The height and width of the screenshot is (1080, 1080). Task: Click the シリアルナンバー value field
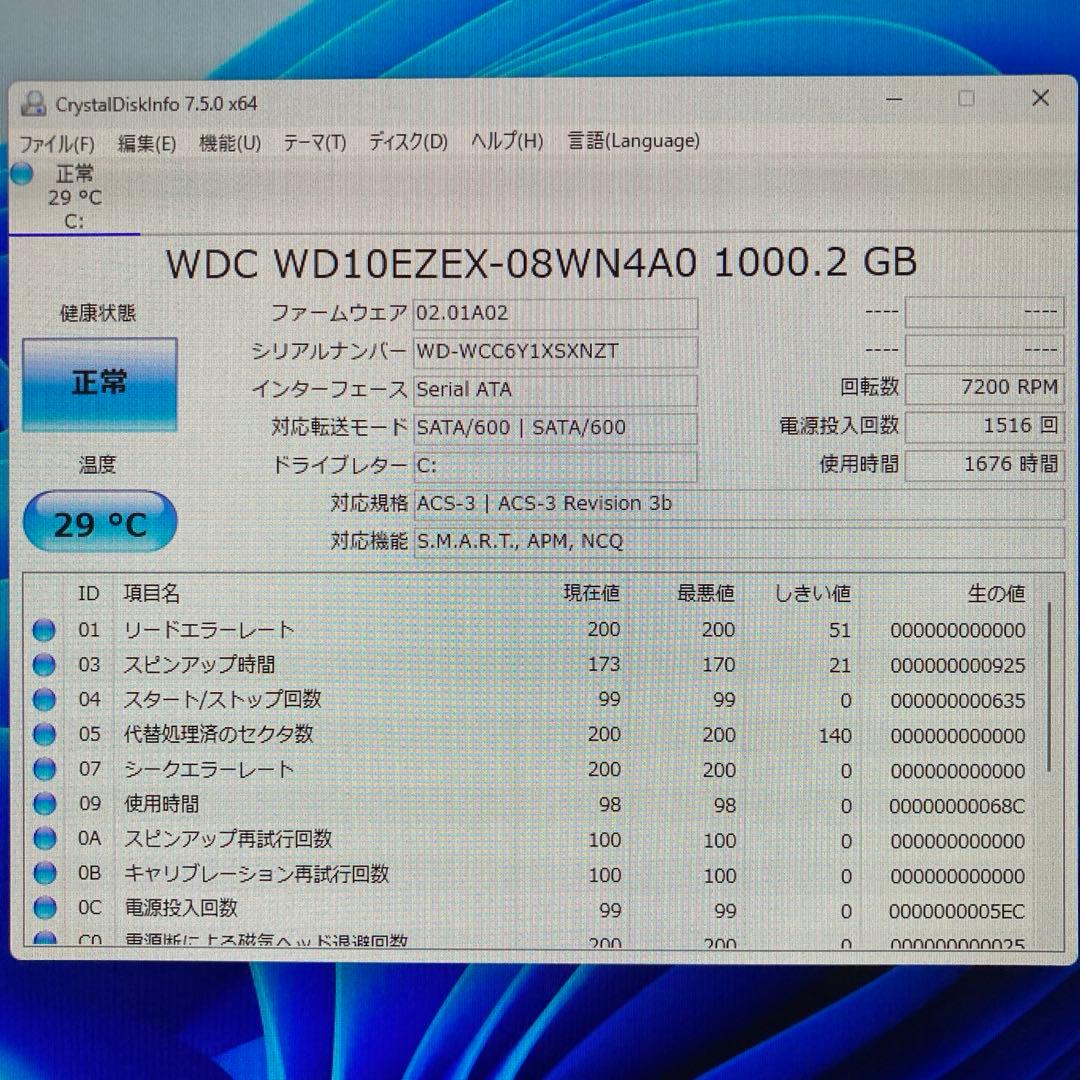(x=555, y=351)
